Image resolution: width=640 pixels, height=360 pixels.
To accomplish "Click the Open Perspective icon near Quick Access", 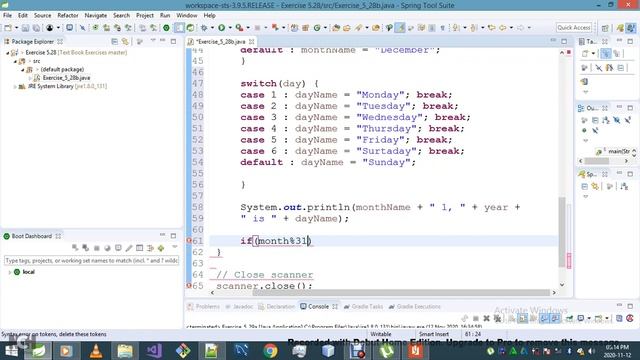I will point(605,28).
